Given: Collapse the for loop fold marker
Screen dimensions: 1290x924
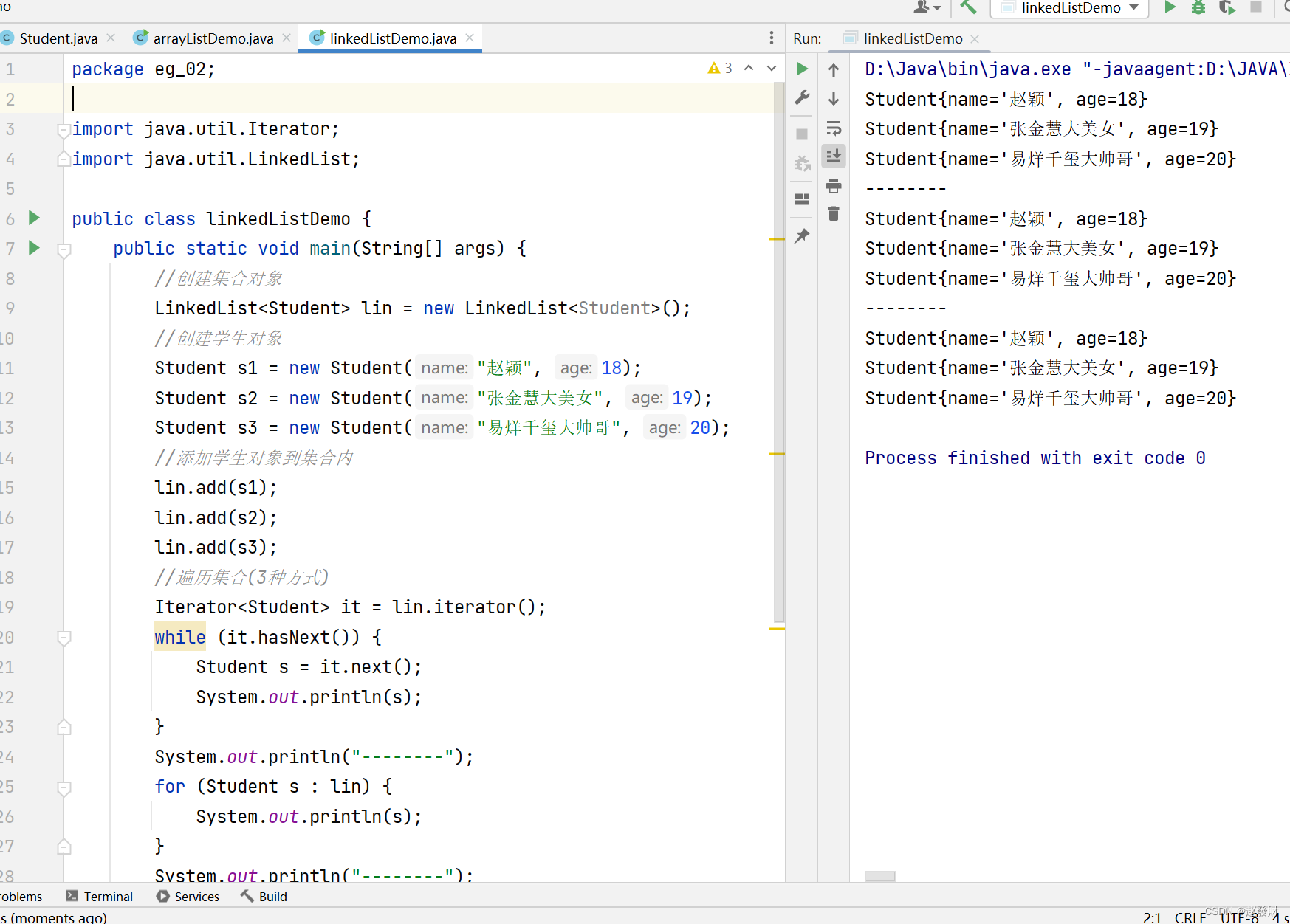Looking at the screenshot, I should 64,787.
